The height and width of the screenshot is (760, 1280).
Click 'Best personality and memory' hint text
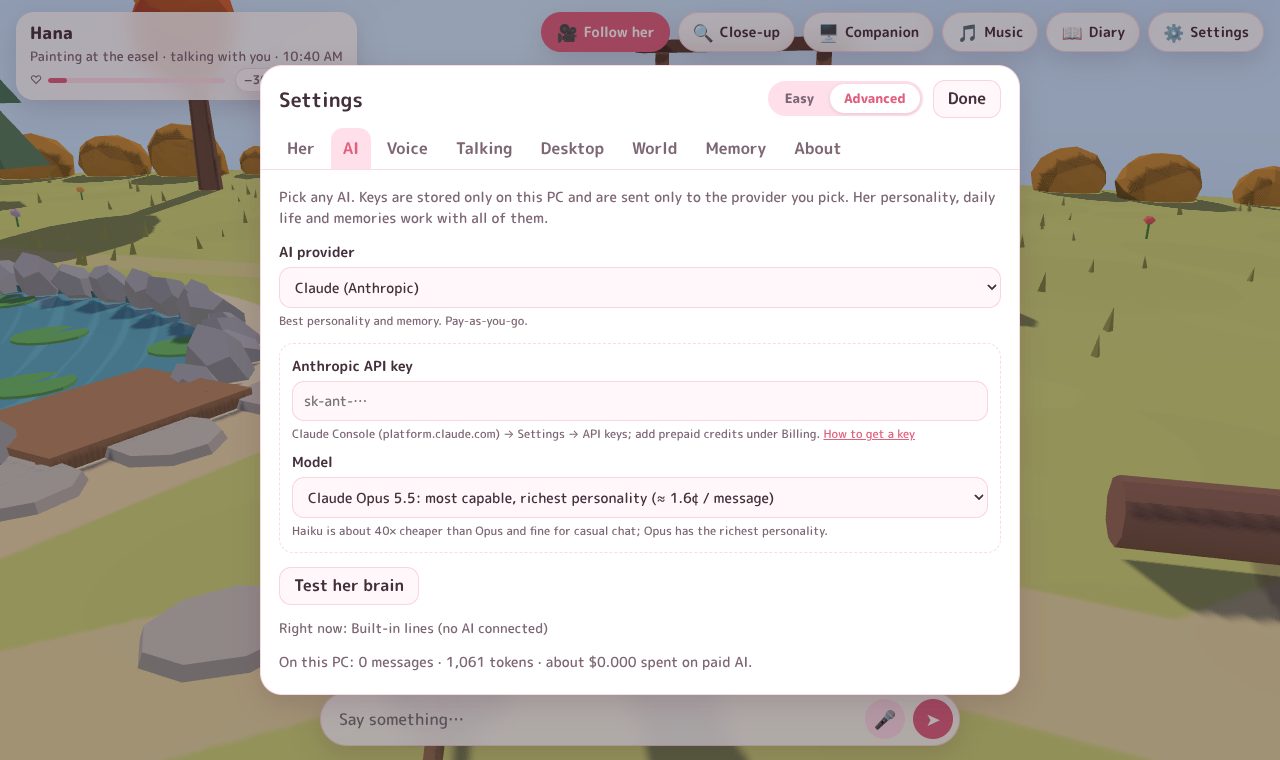[x=403, y=321]
